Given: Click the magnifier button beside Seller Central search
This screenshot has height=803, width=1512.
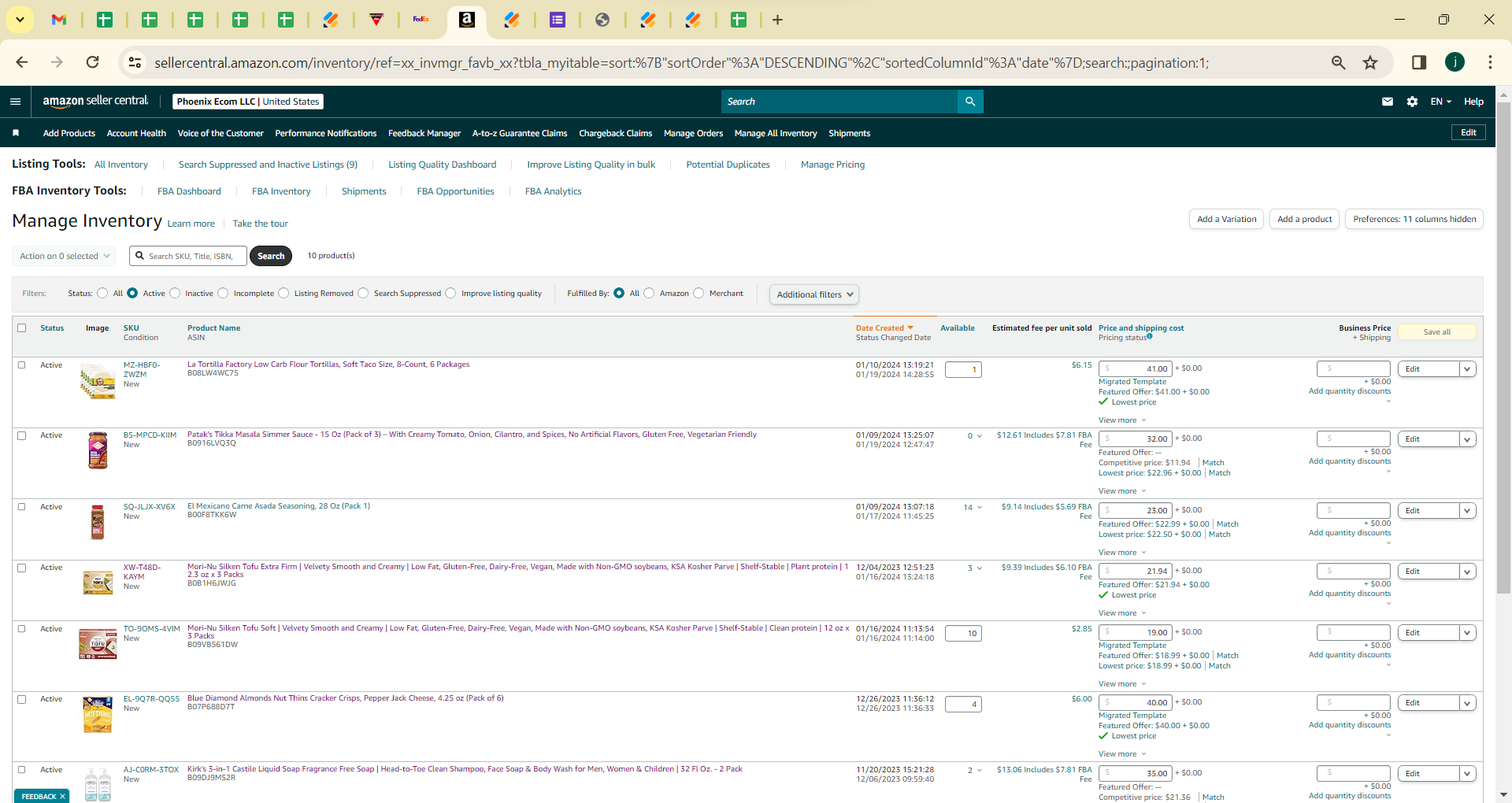Looking at the screenshot, I should tap(970, 102).
